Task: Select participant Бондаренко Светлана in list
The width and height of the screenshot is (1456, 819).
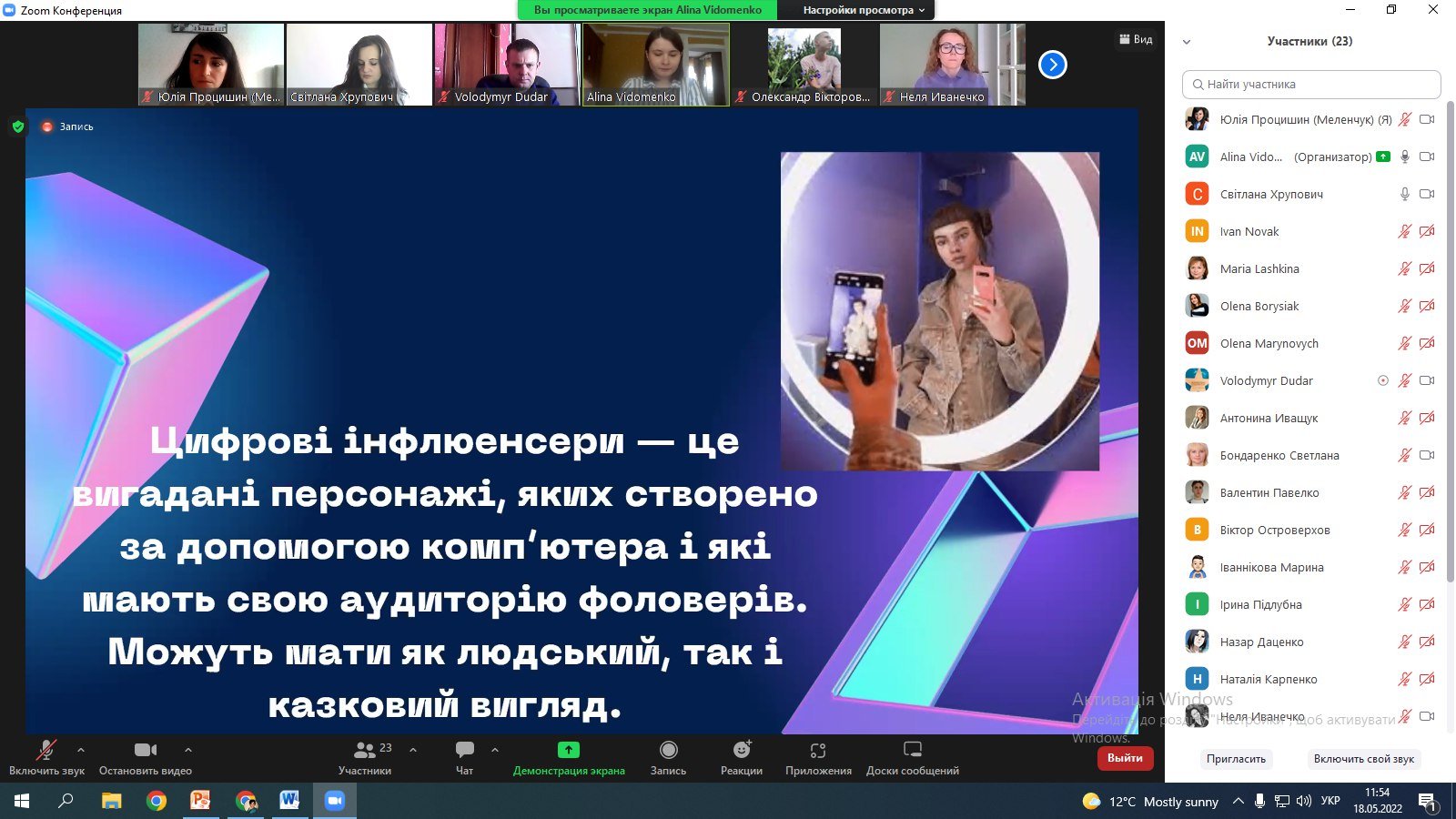Action: click(1310, 455)
